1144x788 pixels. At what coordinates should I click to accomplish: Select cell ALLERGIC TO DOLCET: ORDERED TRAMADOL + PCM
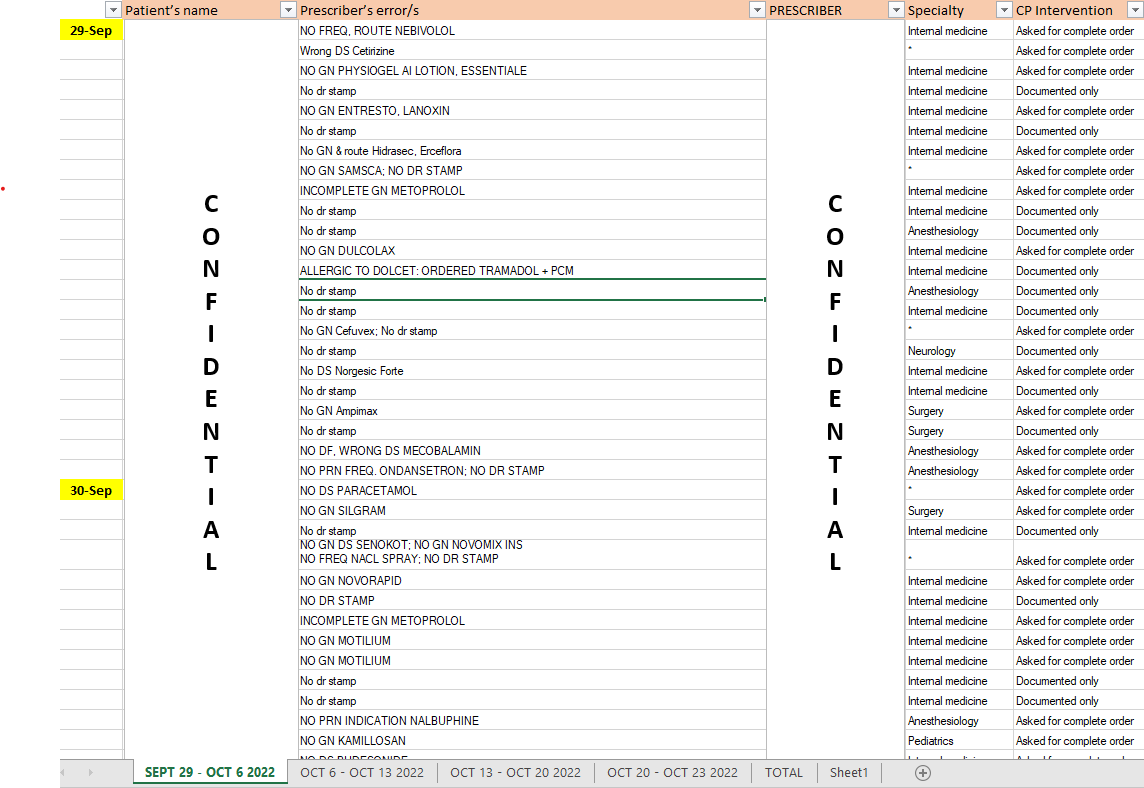532,271
